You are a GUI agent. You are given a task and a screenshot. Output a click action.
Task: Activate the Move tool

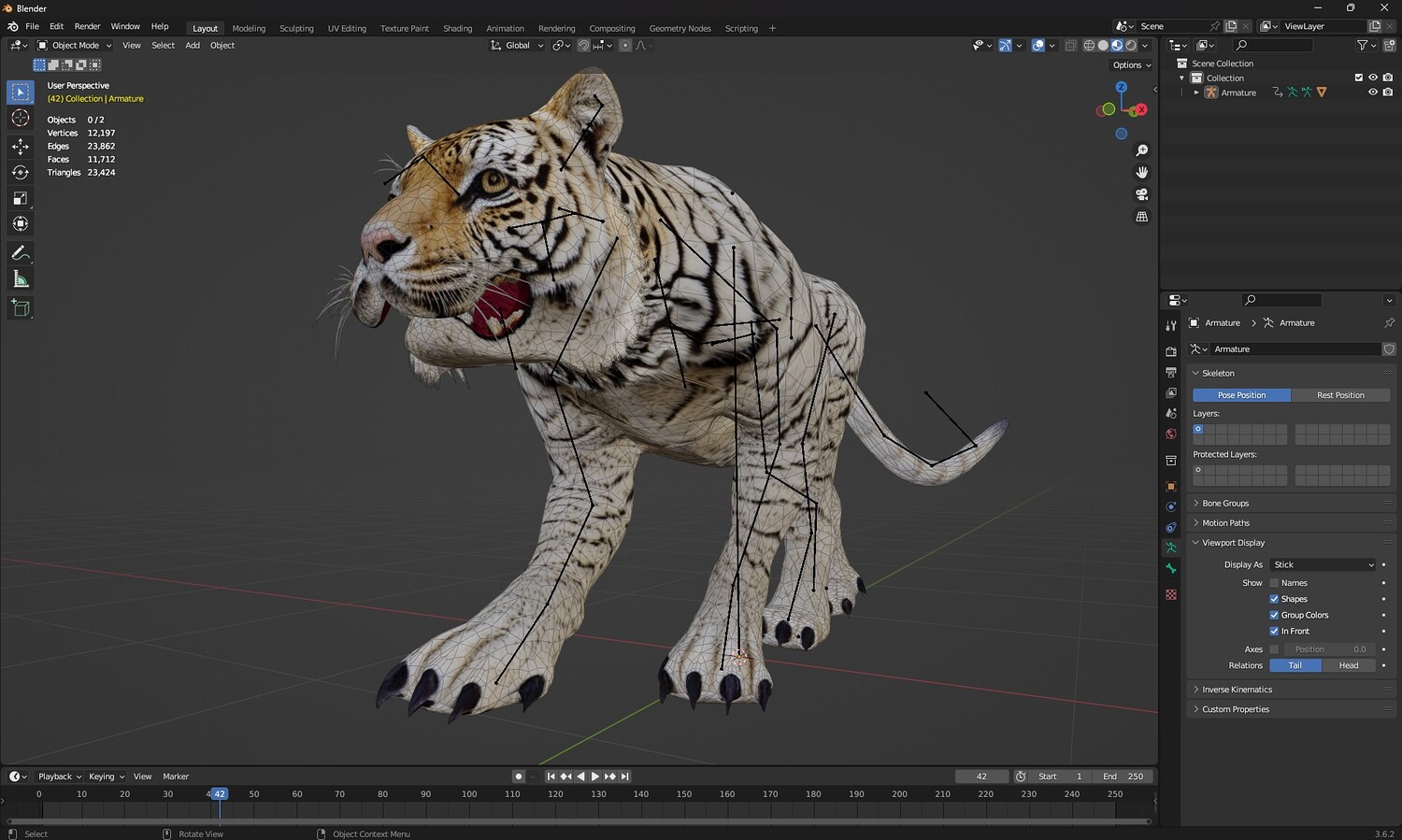tap(21, 147)
